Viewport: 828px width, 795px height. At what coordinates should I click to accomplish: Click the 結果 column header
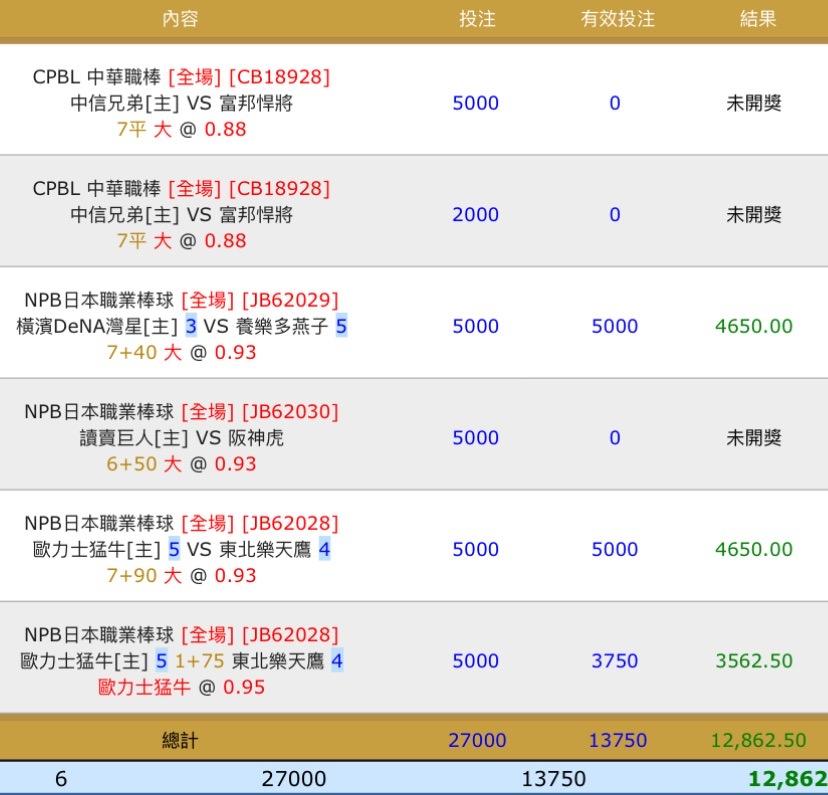[x=757, y=19]
